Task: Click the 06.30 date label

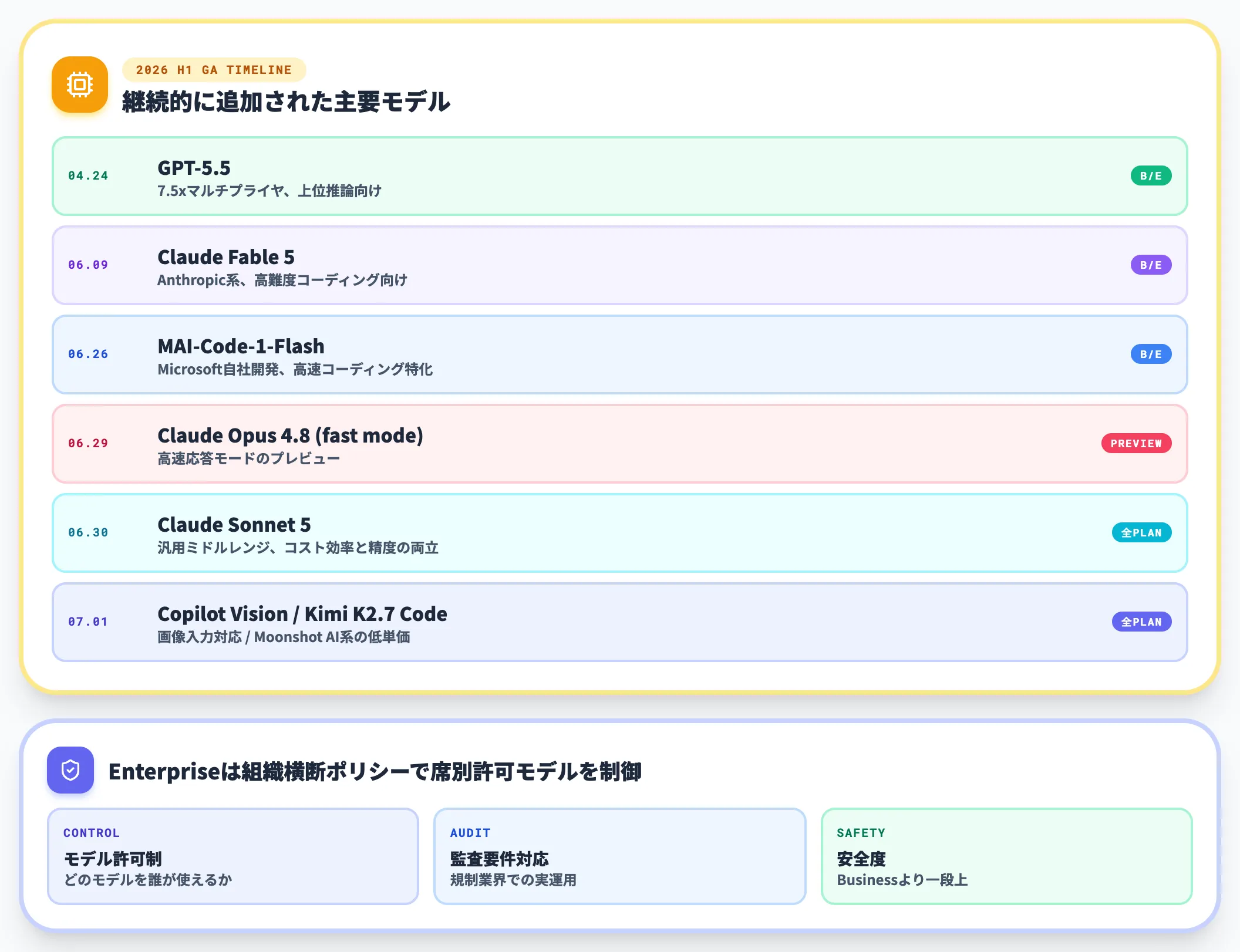Action: pyautogui.click(x=88, y=532)
